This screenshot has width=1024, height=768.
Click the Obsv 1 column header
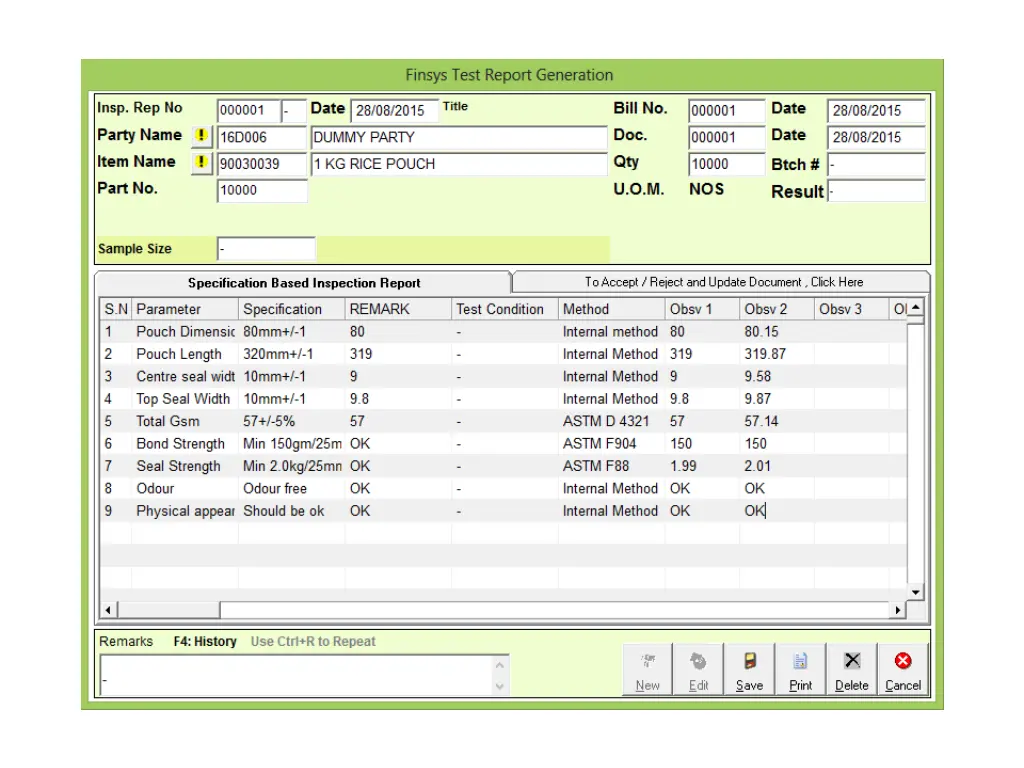click(702, 309)
